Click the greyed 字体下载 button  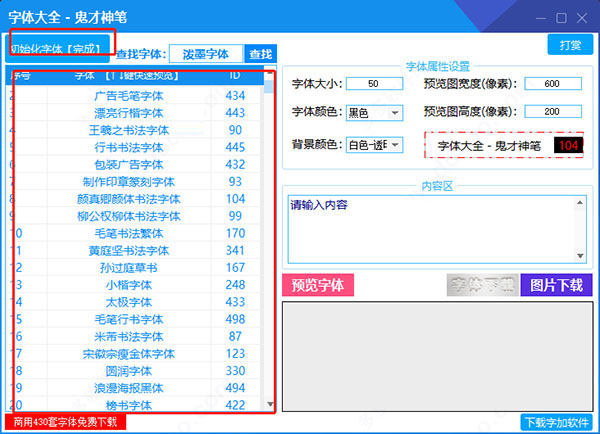pos(483,285)
